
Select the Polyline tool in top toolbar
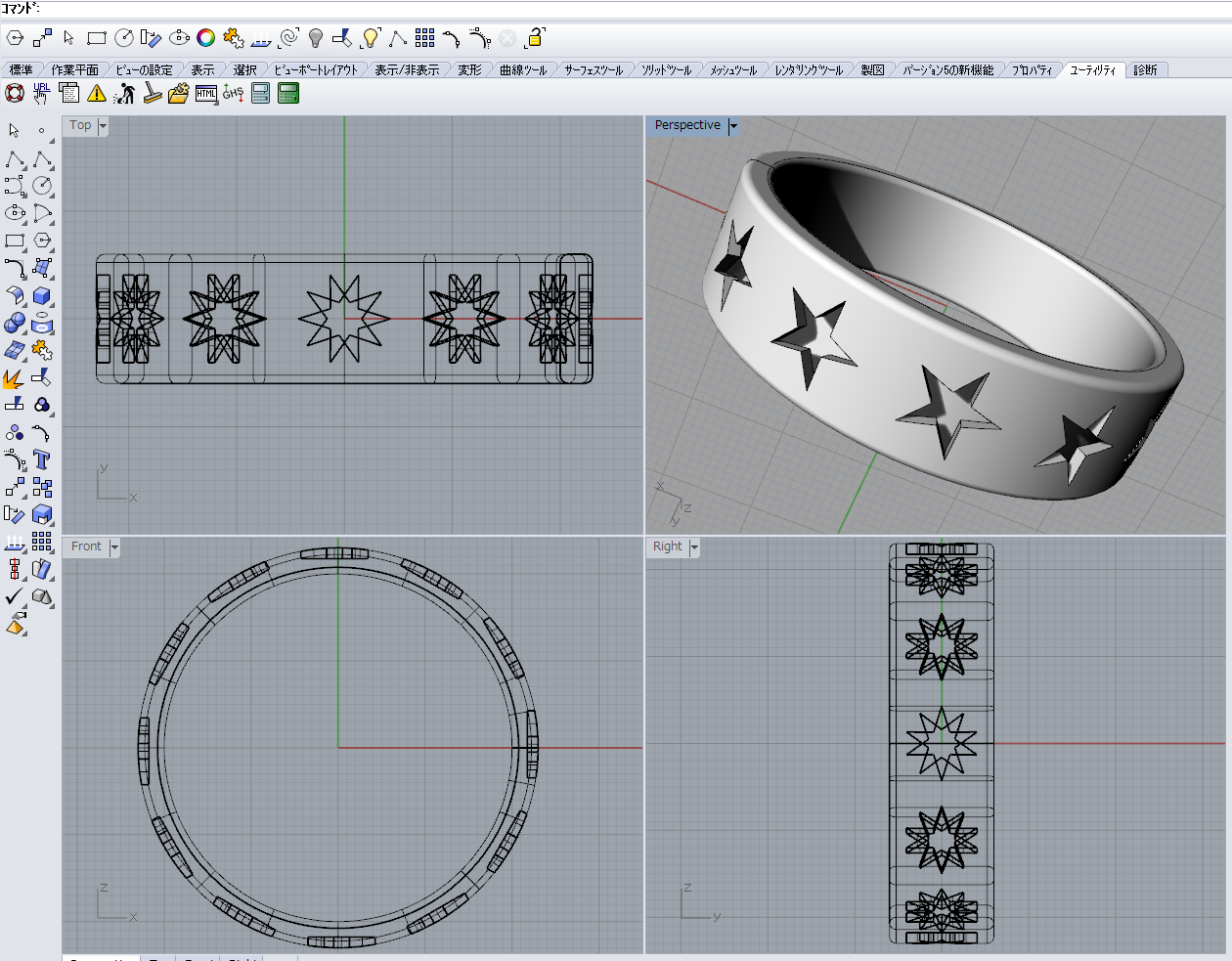398,38
